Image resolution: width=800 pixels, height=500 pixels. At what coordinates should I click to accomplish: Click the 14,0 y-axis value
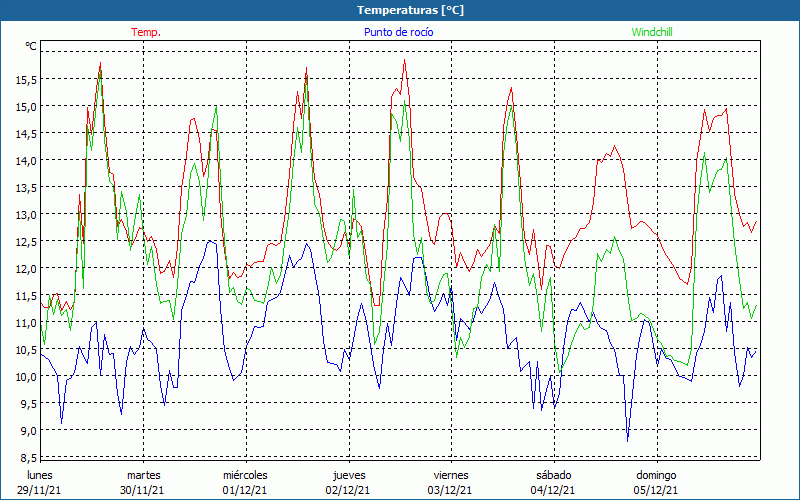pos(27,161)
